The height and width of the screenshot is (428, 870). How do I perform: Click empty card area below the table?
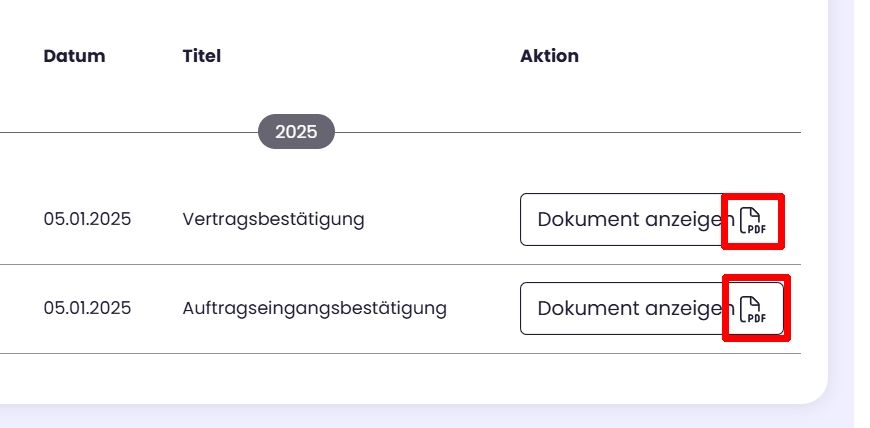click(400, 380)
